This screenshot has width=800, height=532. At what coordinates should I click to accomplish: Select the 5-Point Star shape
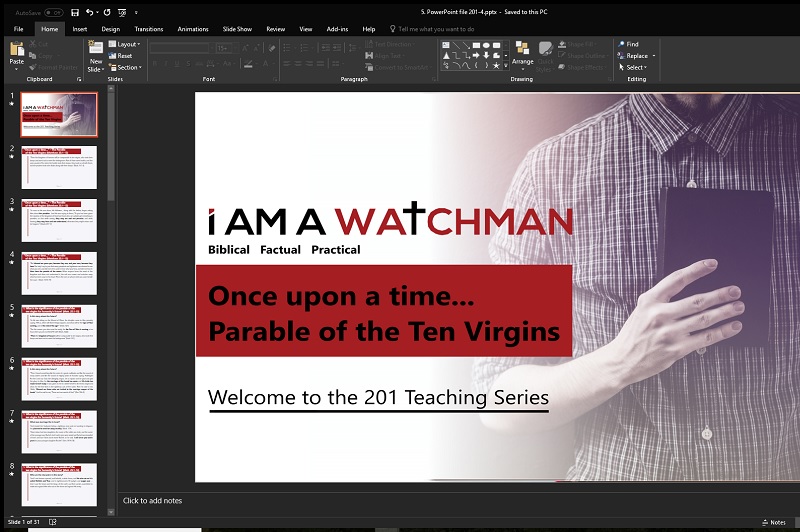point(496,65)
